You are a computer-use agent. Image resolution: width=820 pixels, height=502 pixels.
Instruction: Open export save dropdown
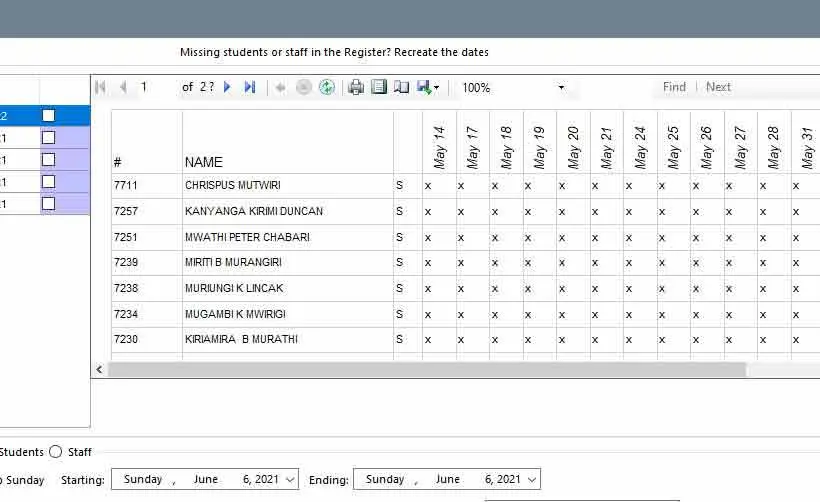(x=428, y=87)
